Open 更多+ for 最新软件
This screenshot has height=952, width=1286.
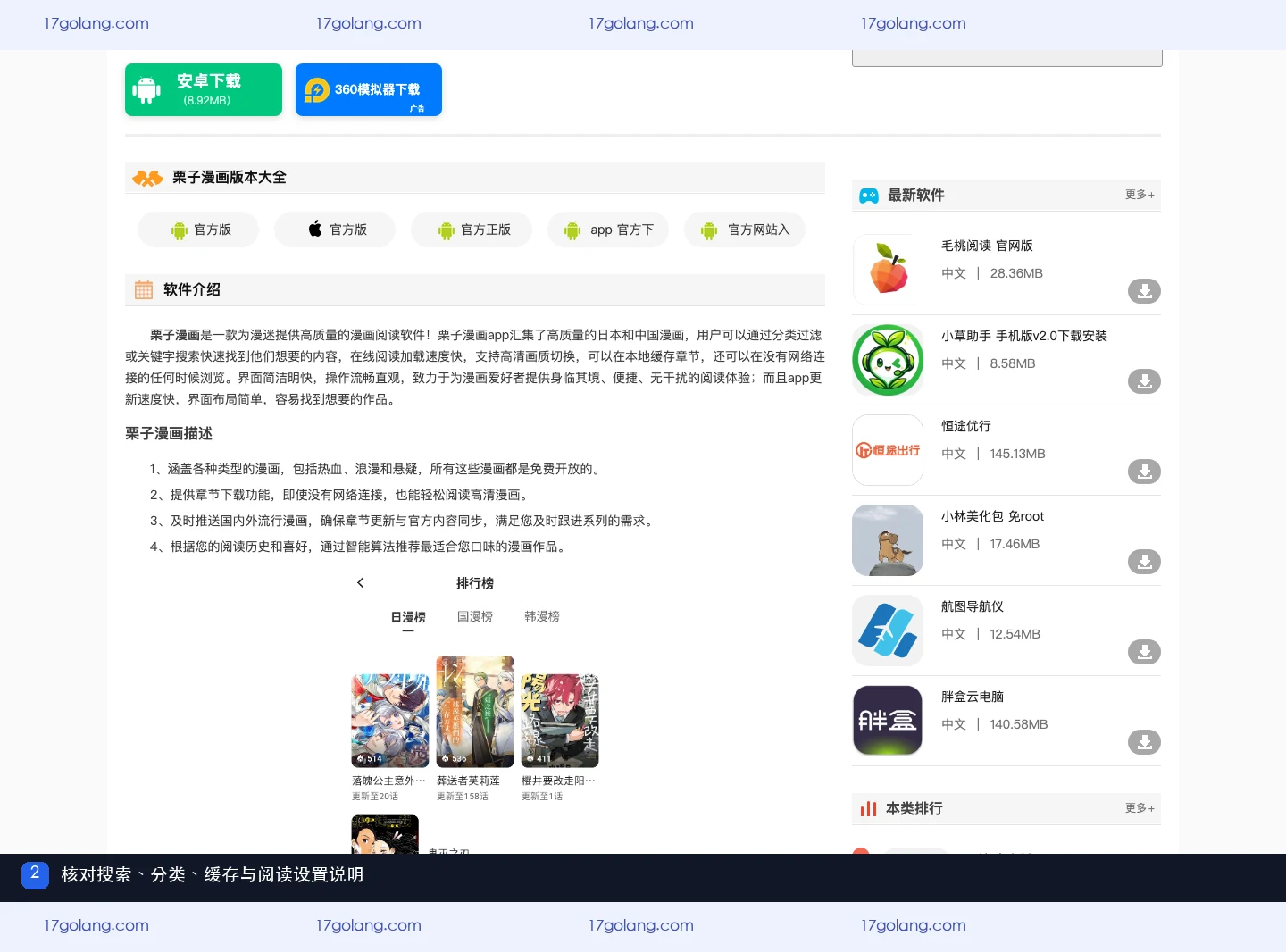[x=1140, y=195]
